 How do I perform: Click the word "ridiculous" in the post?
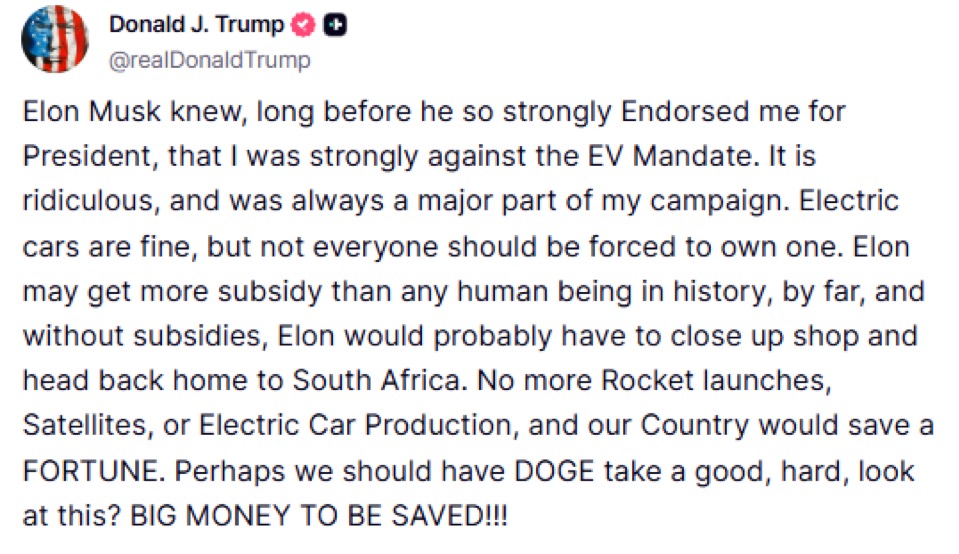coord(91,201)
